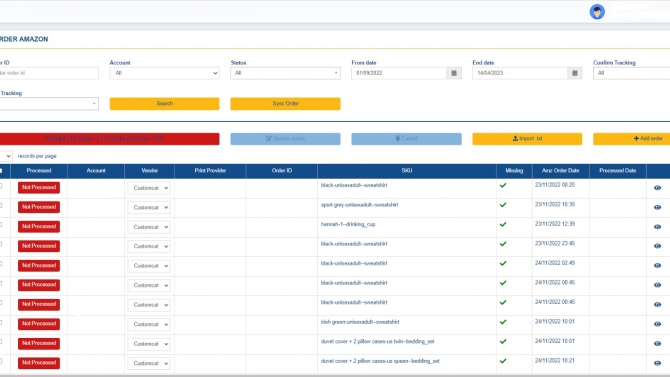Click the End date field 14/04/2023
Viewport: 670px width, 377px height.
pyautogui.click(x=520, y=73)
